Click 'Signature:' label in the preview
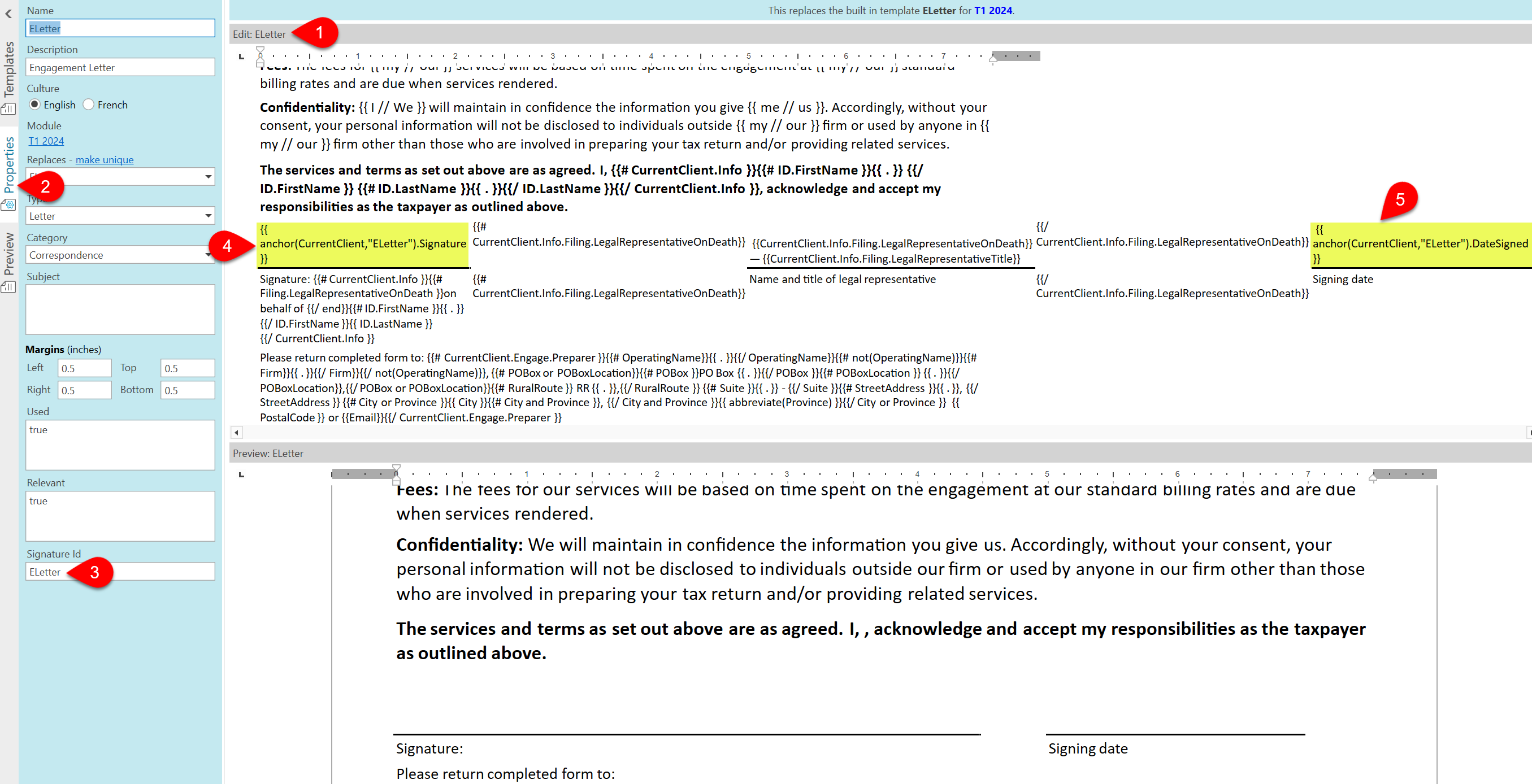This screenshot has width=1532, height=784. 429,748
